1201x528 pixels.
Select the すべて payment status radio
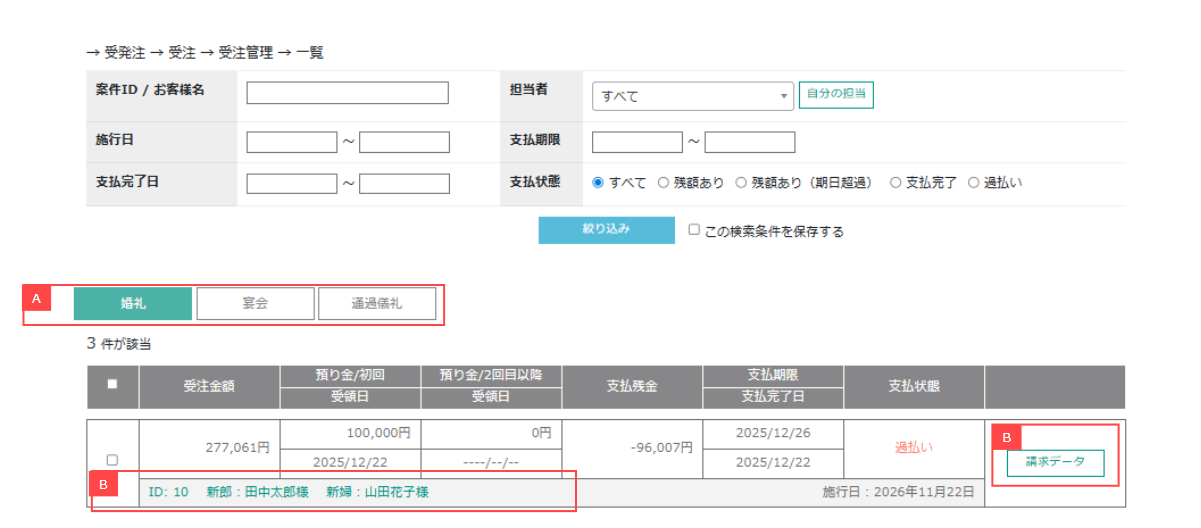coord(598,183)
